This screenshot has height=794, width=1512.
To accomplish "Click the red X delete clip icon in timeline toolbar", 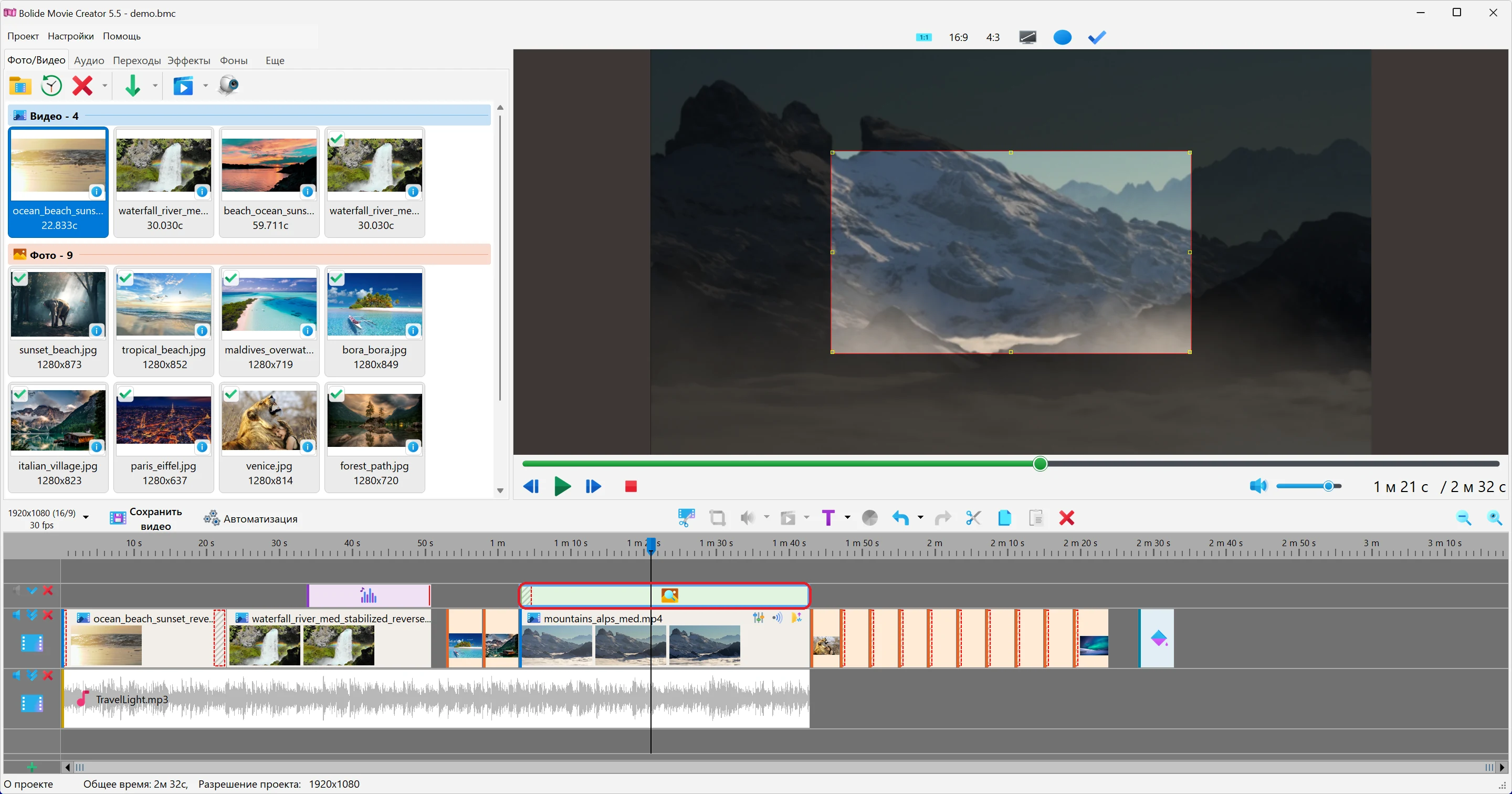I will tap(1066, 518).
